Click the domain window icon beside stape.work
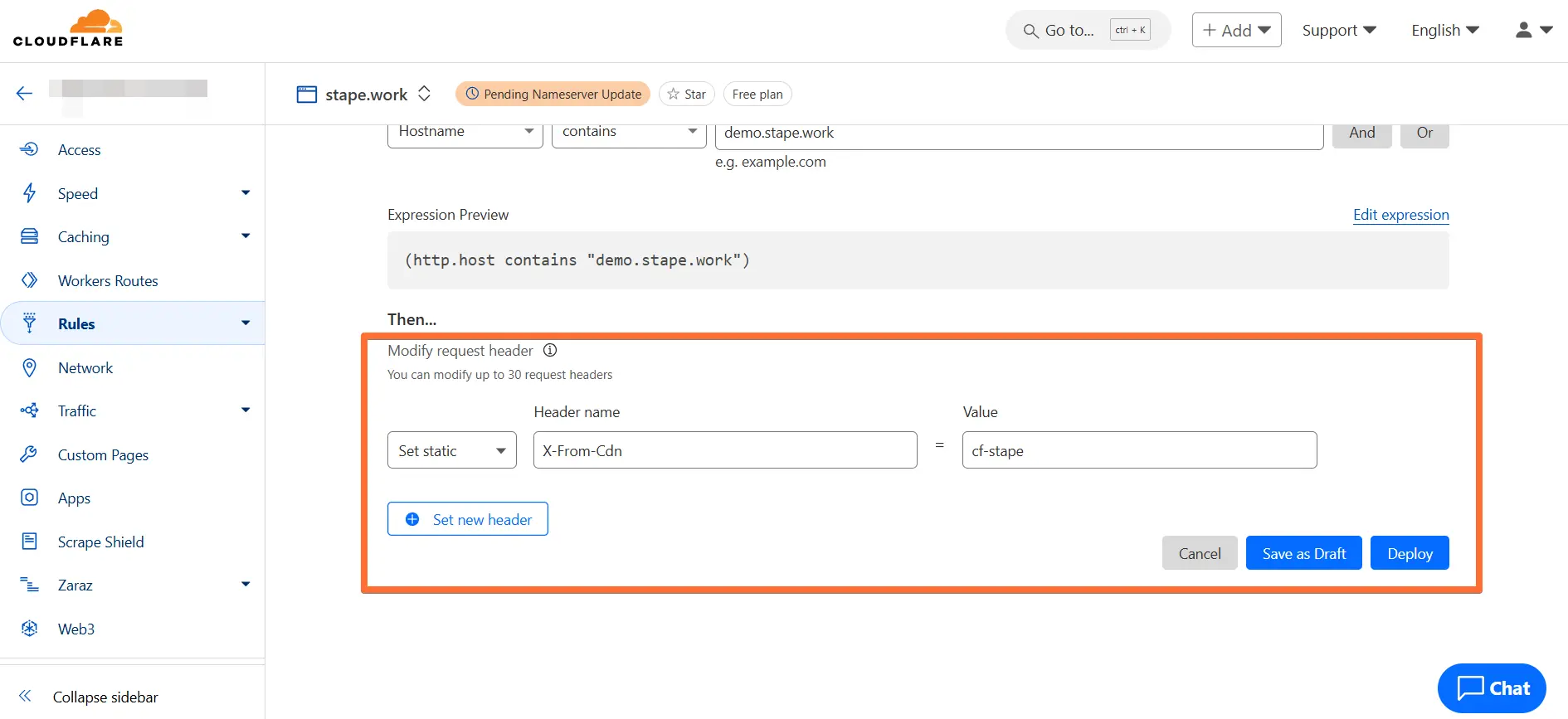This screenshot has height=719, width=1568. 307,95
